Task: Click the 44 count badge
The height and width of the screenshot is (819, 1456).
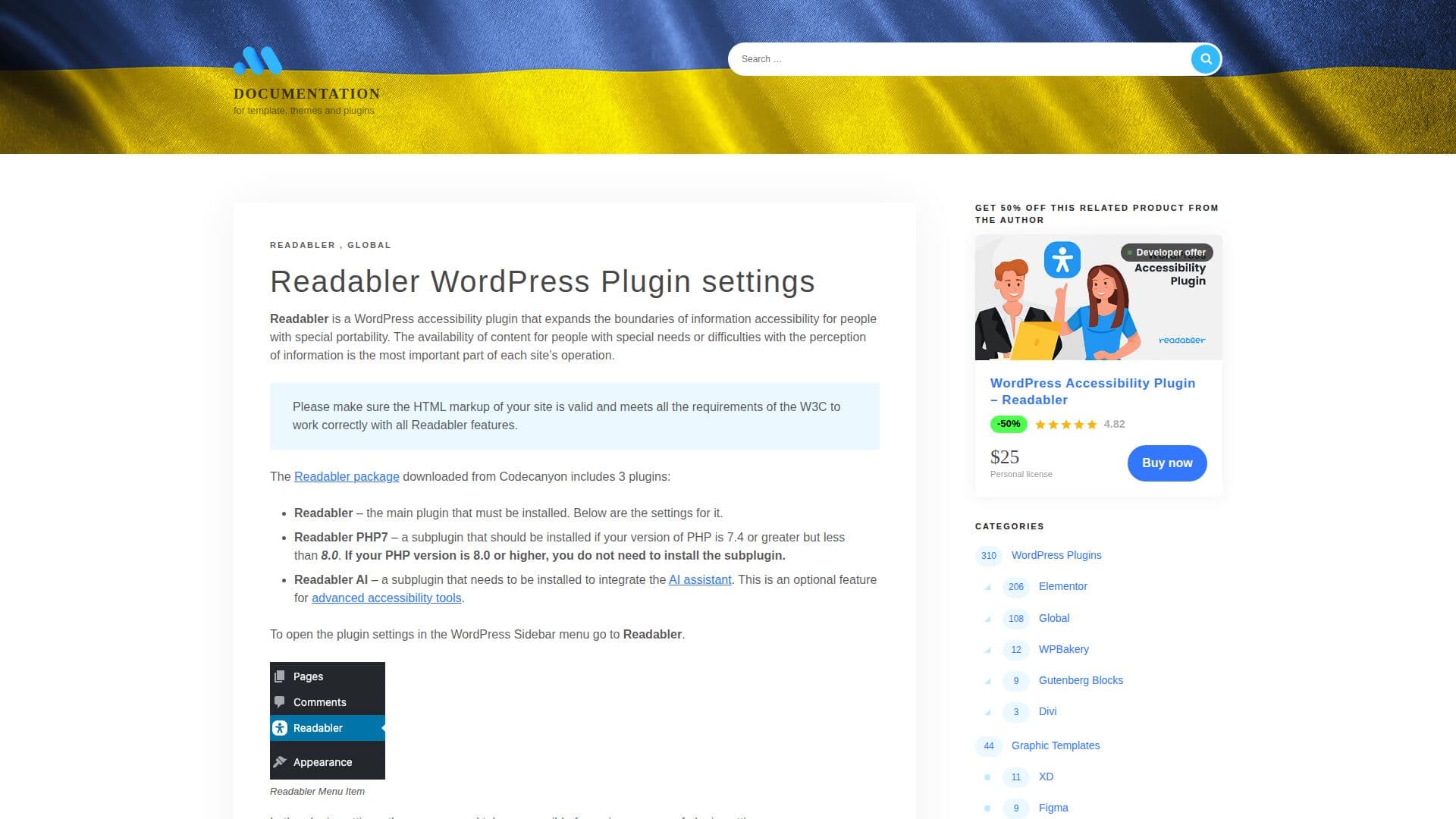Action: [x=989, y=746]
